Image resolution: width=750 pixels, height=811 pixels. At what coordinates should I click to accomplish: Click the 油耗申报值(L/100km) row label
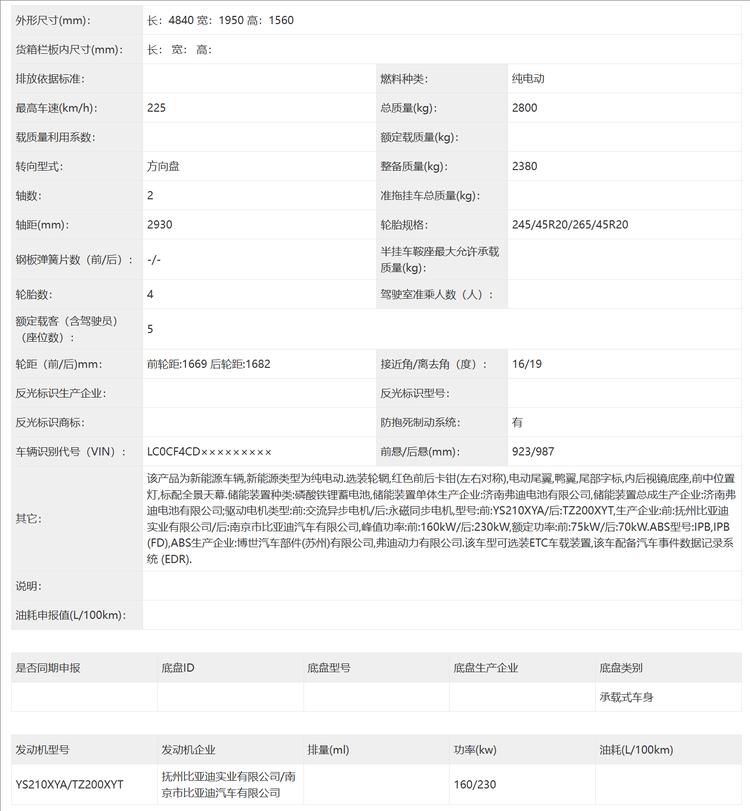pyautogui.click(x=69, y=614)
